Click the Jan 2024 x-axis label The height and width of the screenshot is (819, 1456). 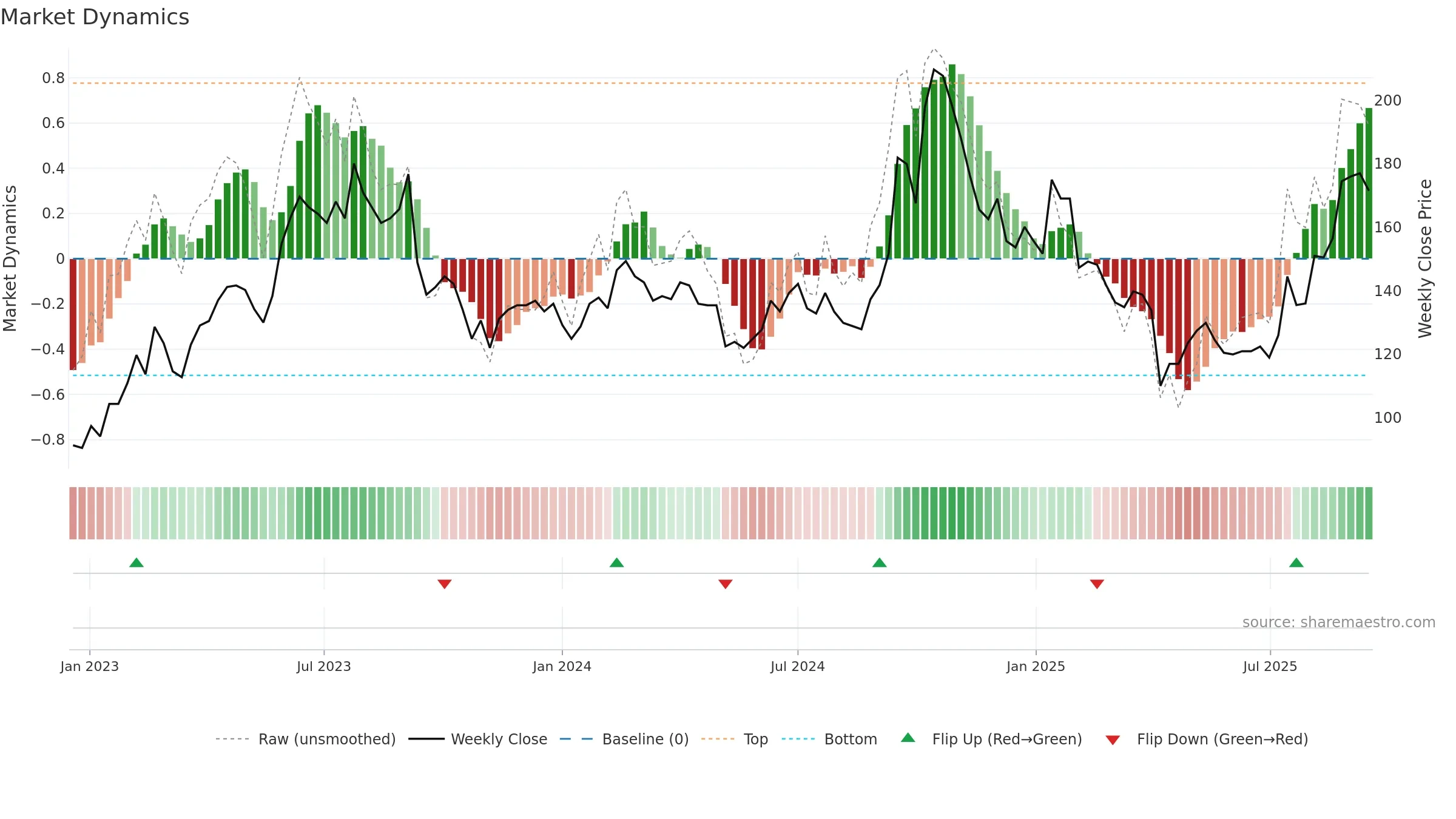562,666
